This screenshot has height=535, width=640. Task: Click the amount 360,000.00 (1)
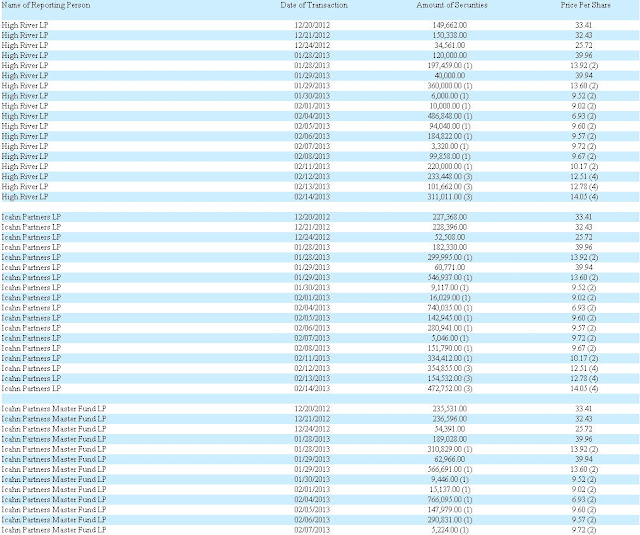[450, 86]
